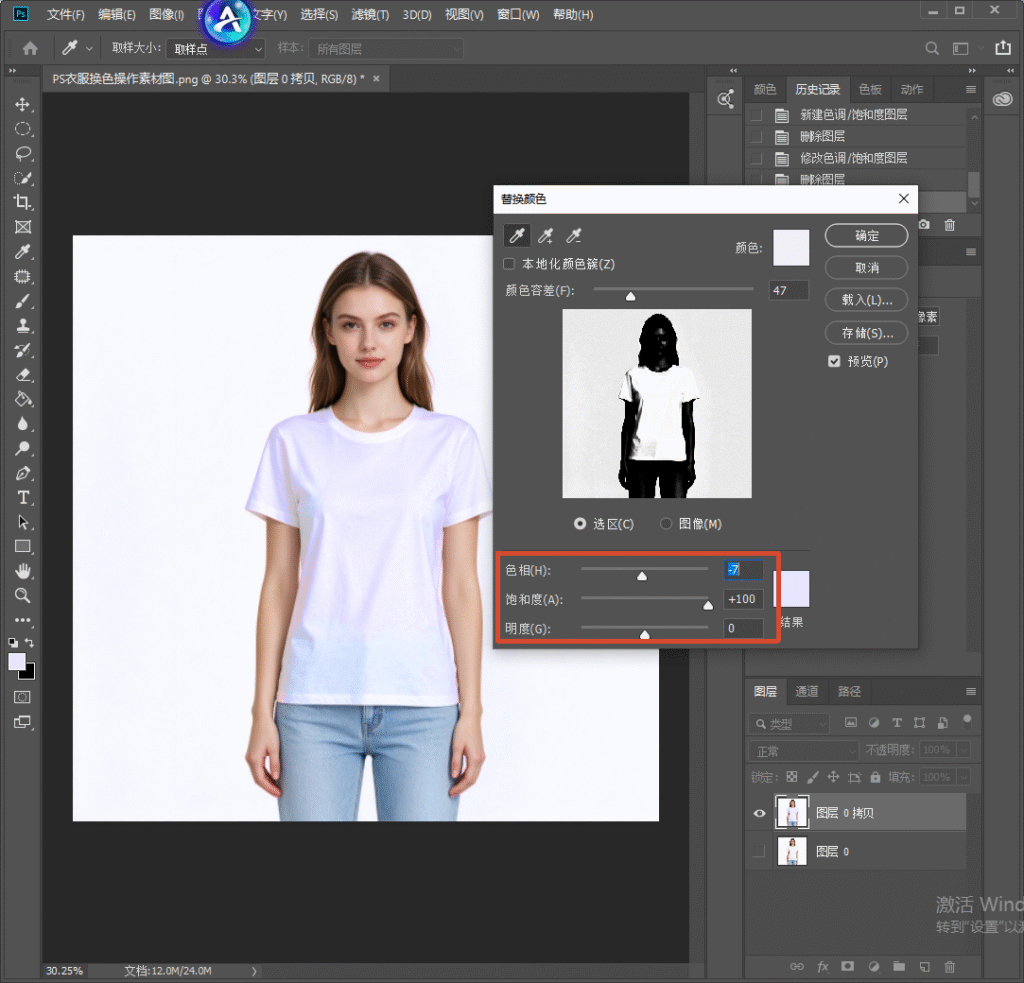The image size is (1024, 983).
Task: Select the Paint Bucket tool
Action: (x=23, y=399)
